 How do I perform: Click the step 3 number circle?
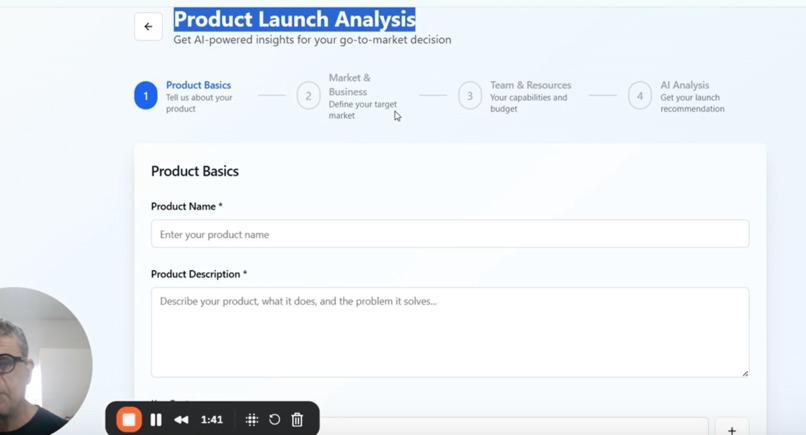tap(470, 96)
